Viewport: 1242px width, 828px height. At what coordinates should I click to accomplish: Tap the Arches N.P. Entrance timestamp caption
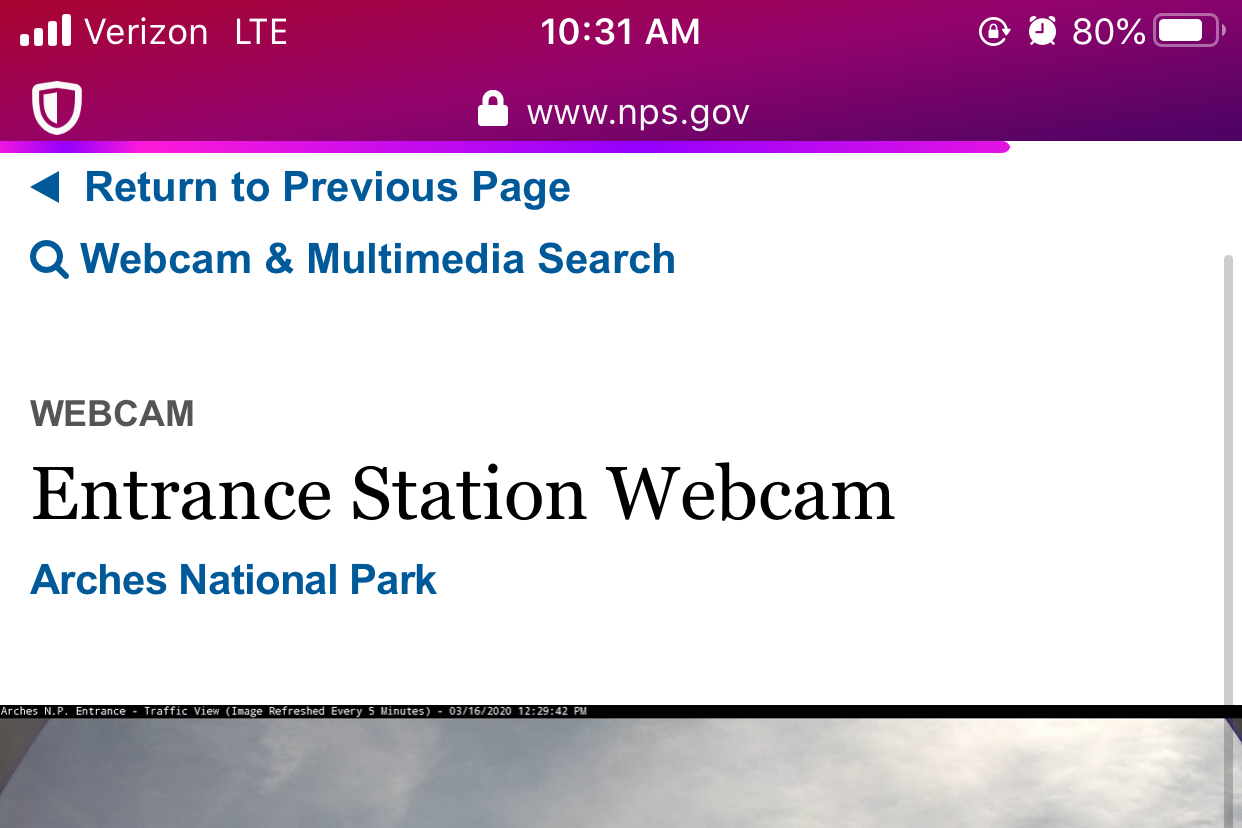coord(294,711)
